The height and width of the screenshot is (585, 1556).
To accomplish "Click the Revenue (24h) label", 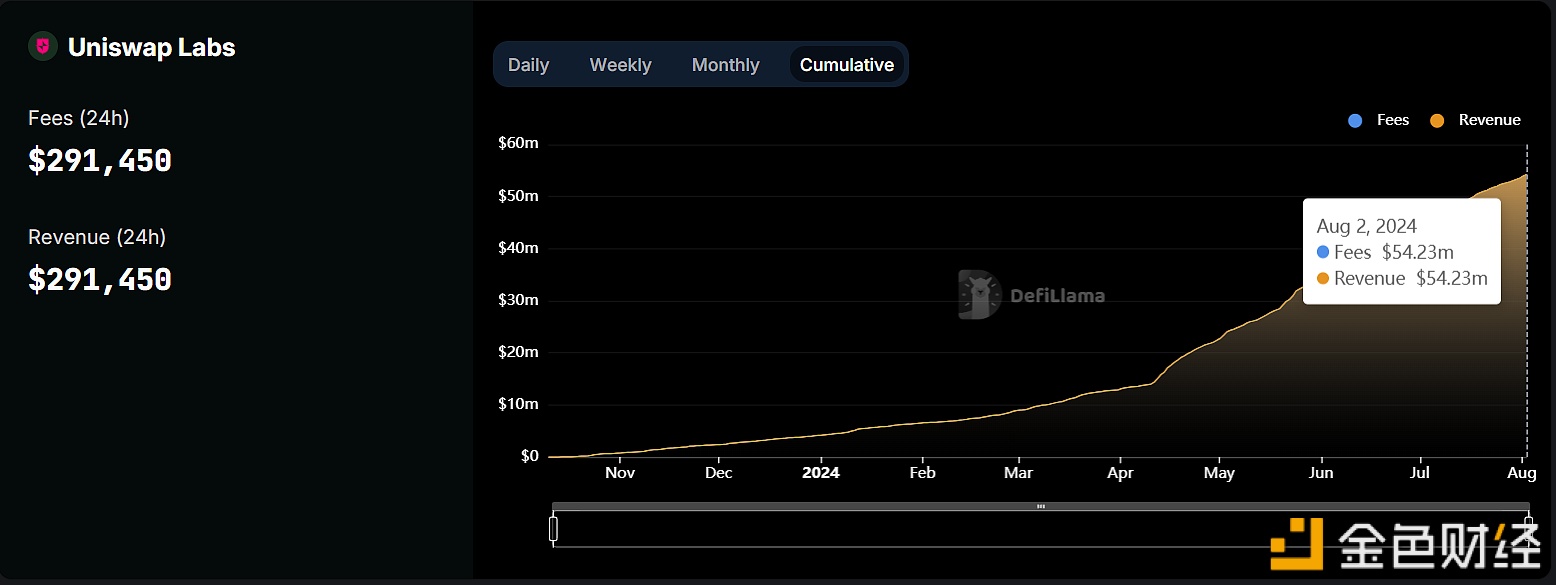I will [x=97, y=237].
